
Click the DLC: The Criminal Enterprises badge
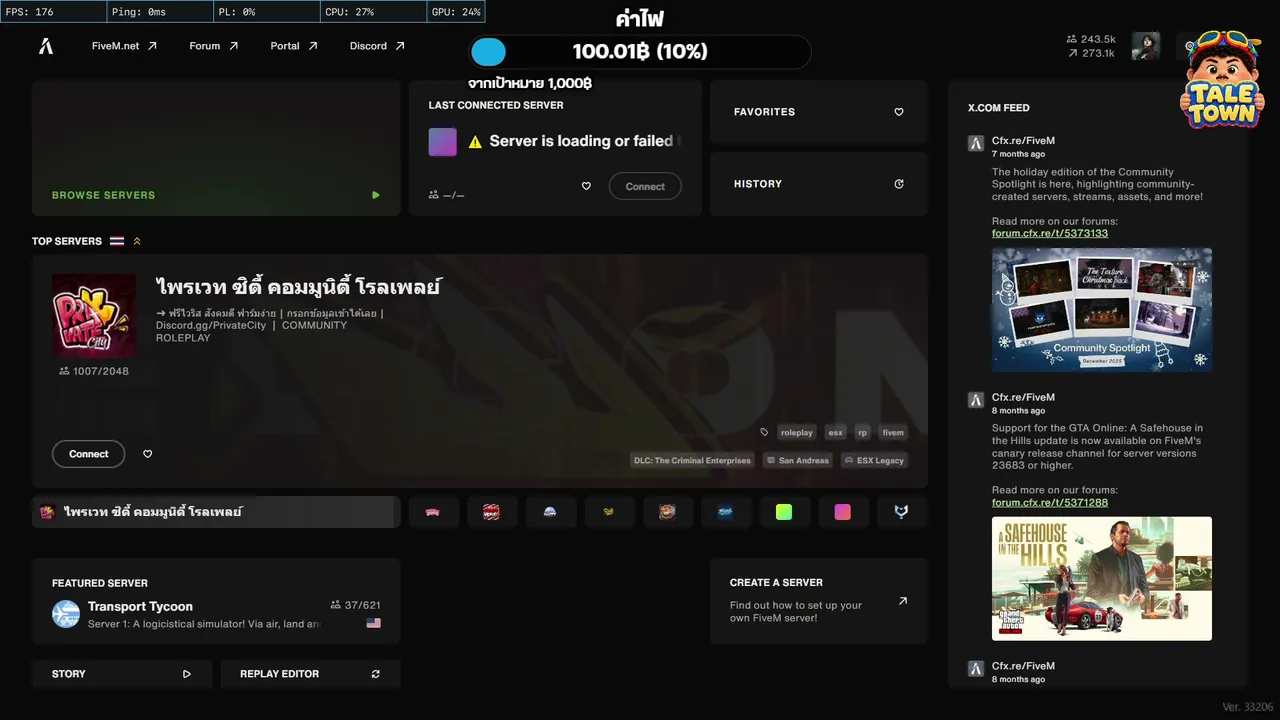[x=692, y=461]
